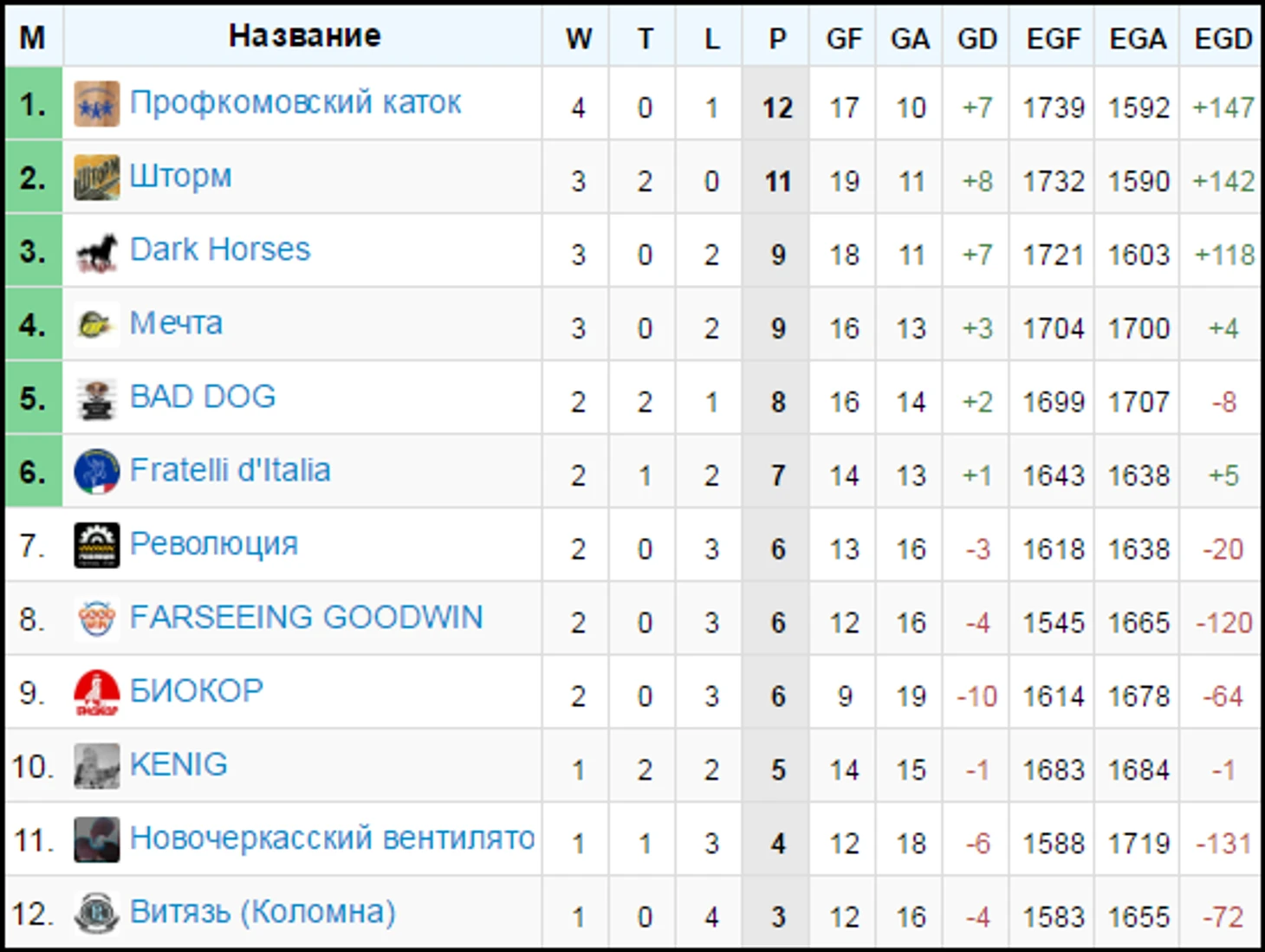
Task: Open the Dark Horses team link
Action: coord(220,249)
